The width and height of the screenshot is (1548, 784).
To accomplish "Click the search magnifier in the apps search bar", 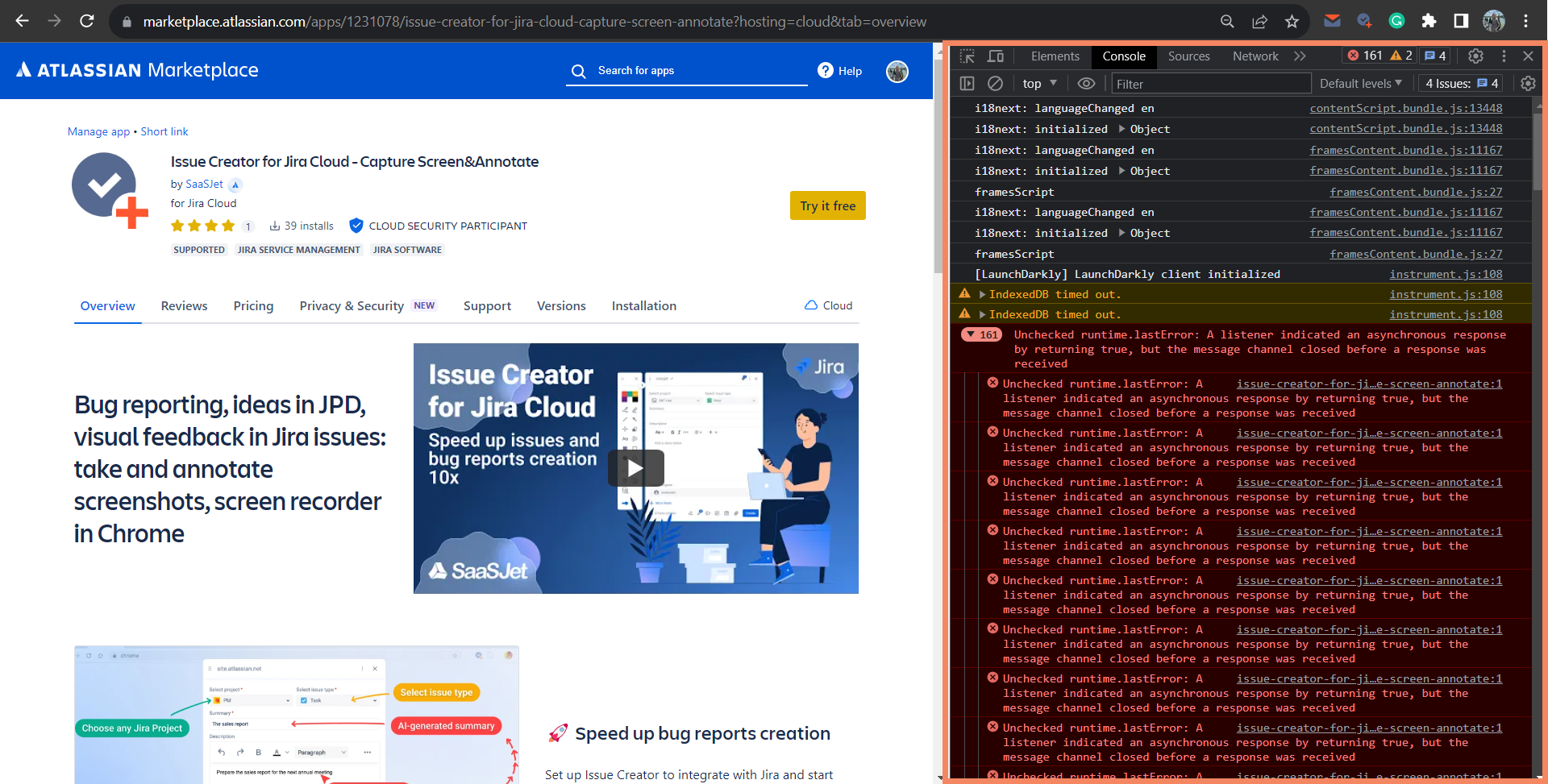I will (578, 72).
